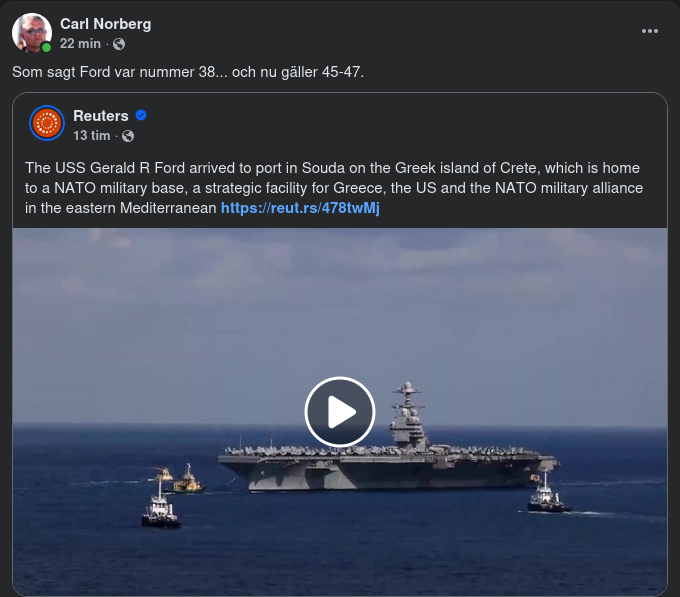Click the green online status dot

click(46, 46)
